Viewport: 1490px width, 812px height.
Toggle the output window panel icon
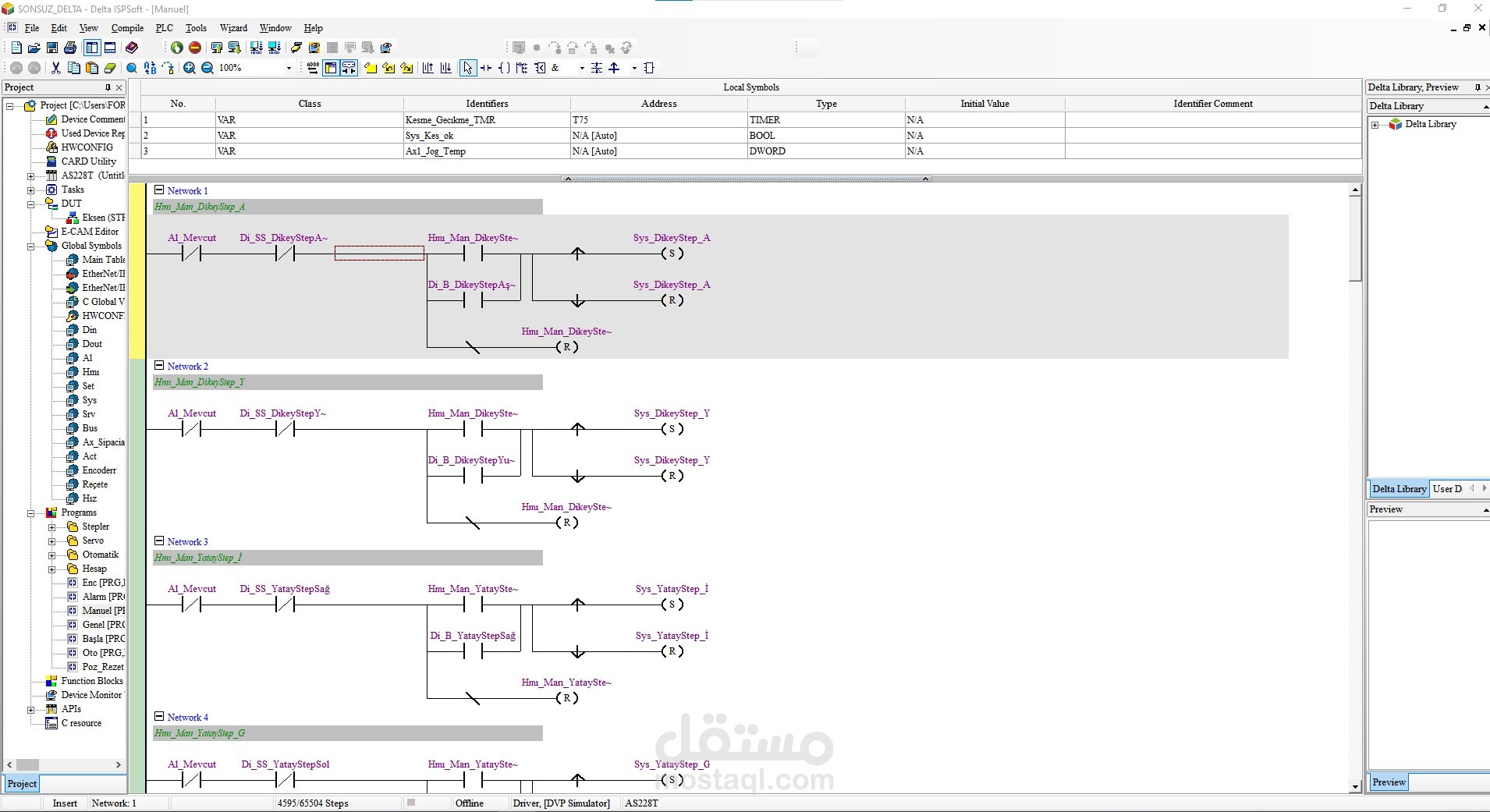coord(110,48)
